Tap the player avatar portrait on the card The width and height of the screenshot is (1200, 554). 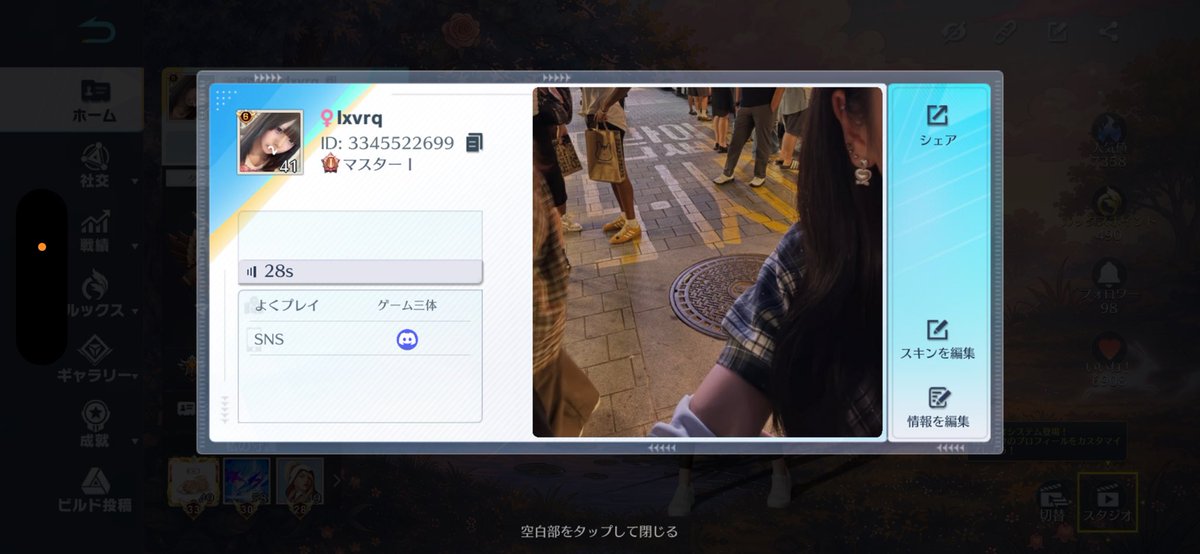click(270, 142)
